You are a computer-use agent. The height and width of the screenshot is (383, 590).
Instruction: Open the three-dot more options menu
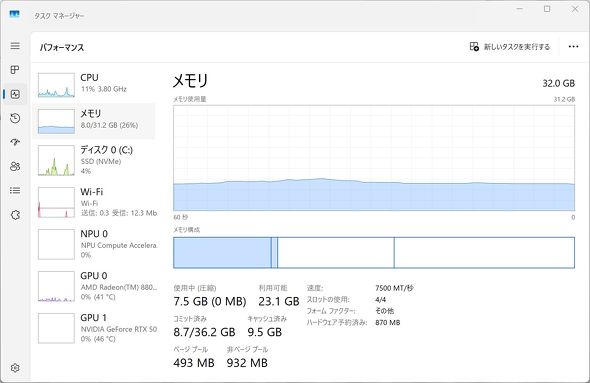(x=573, y=47)
